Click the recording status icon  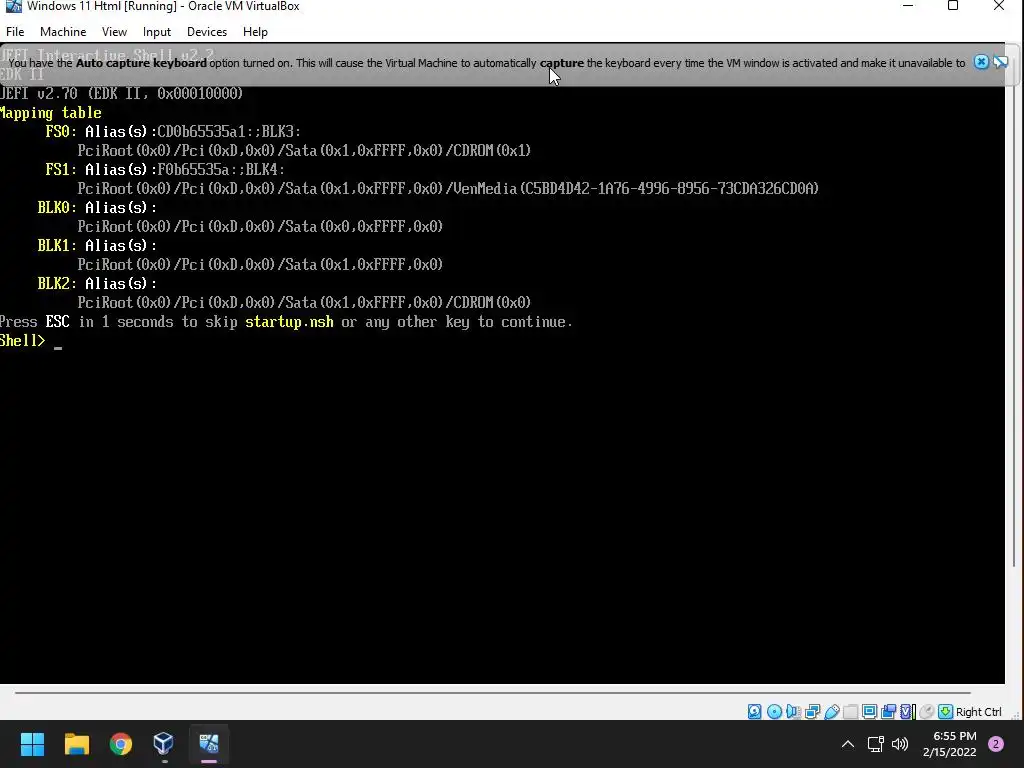point(888,711)
